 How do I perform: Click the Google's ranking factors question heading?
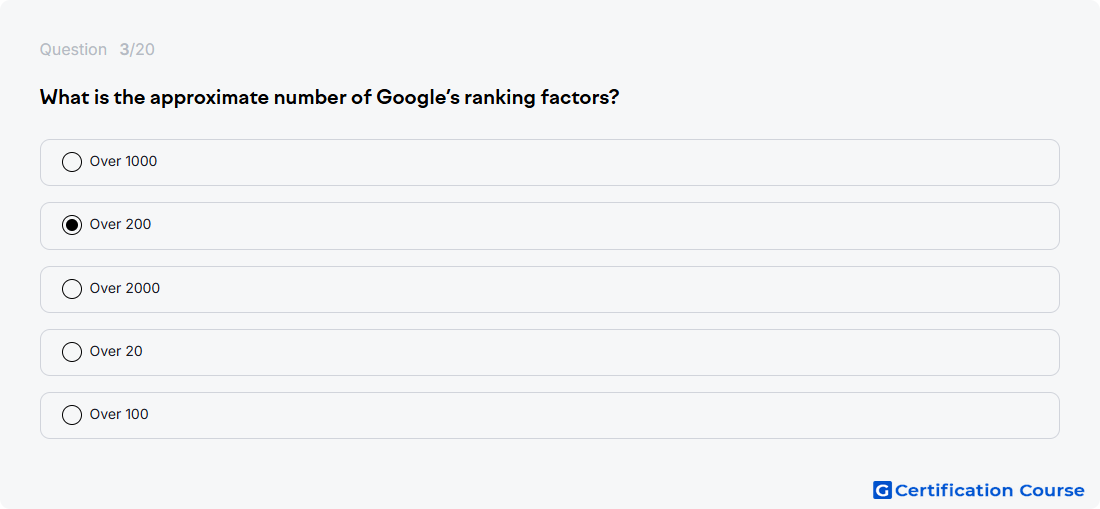pyautogui.click(x=329, y=97)
